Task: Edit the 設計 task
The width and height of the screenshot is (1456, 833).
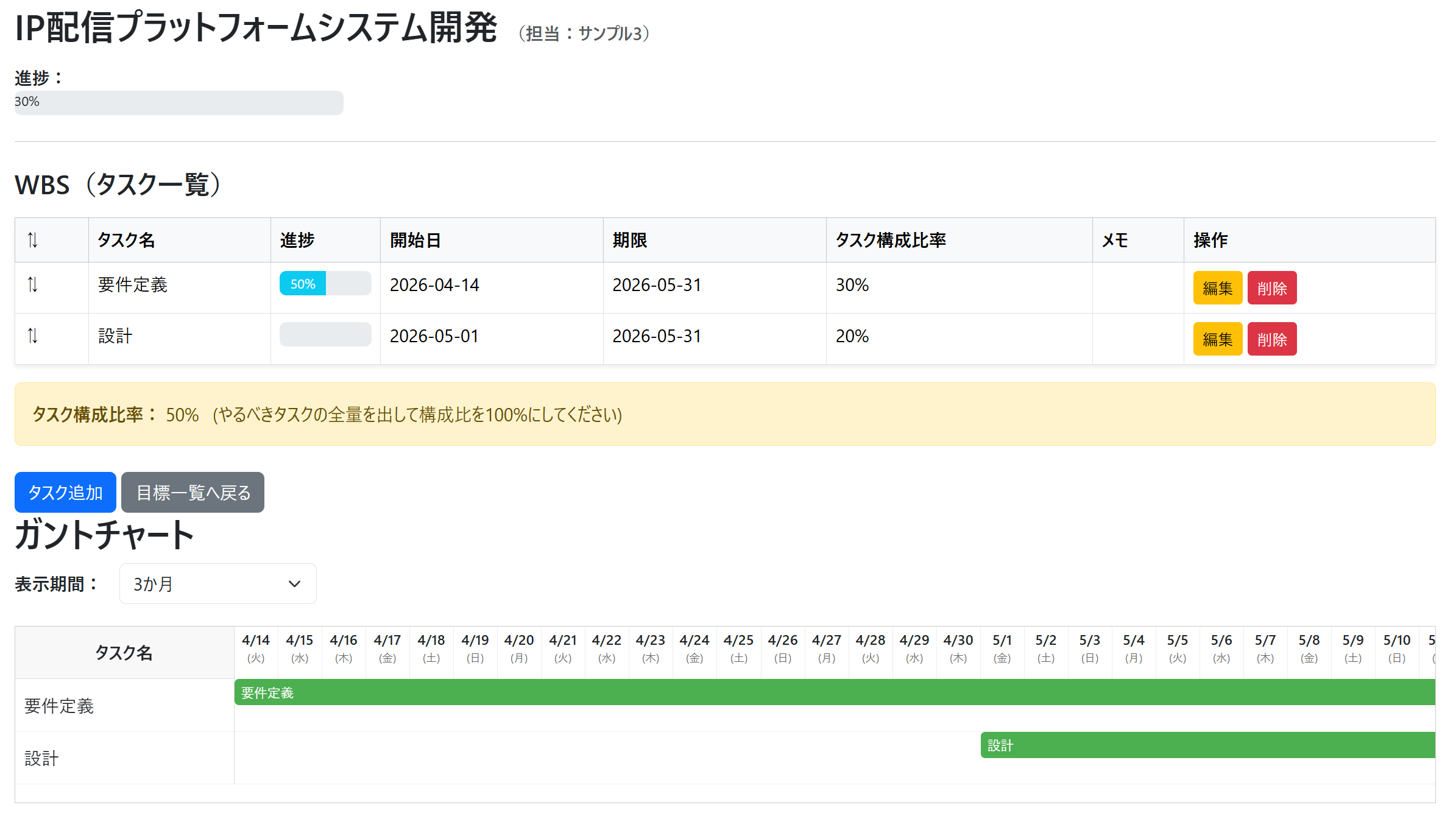Action: point(1217,339)
